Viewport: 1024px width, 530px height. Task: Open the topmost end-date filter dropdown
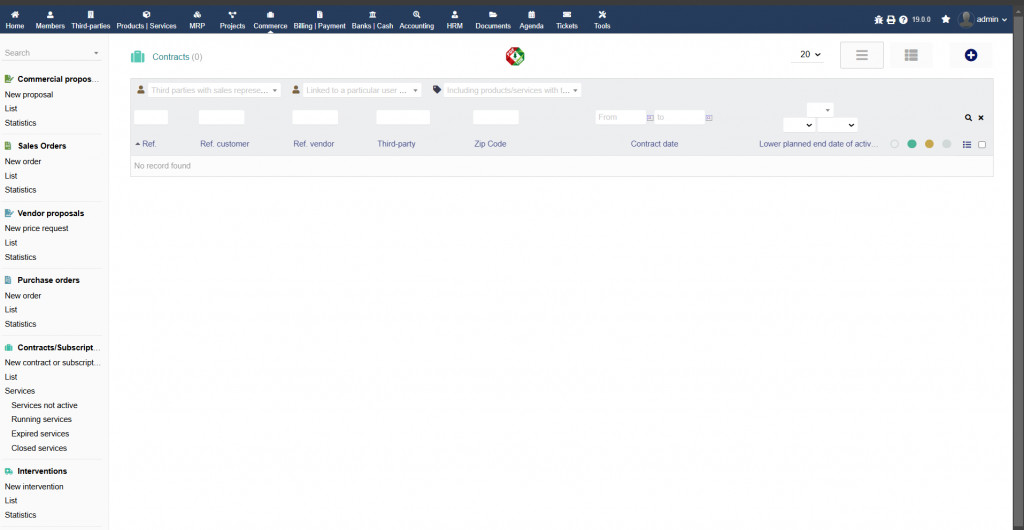click(x=820, y=110)
